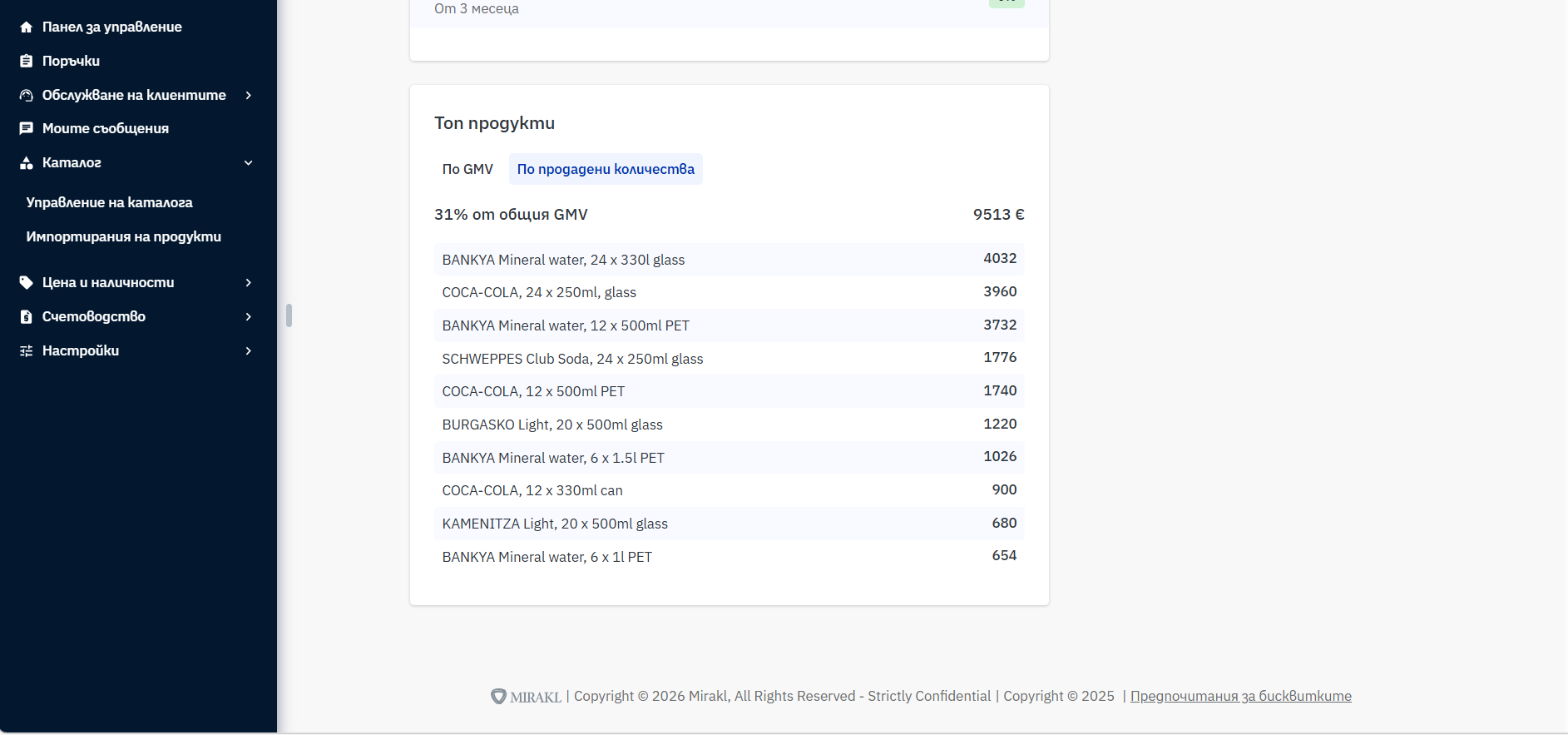
Task: Click the quantity value 3732
Action: pos(1000,325)
